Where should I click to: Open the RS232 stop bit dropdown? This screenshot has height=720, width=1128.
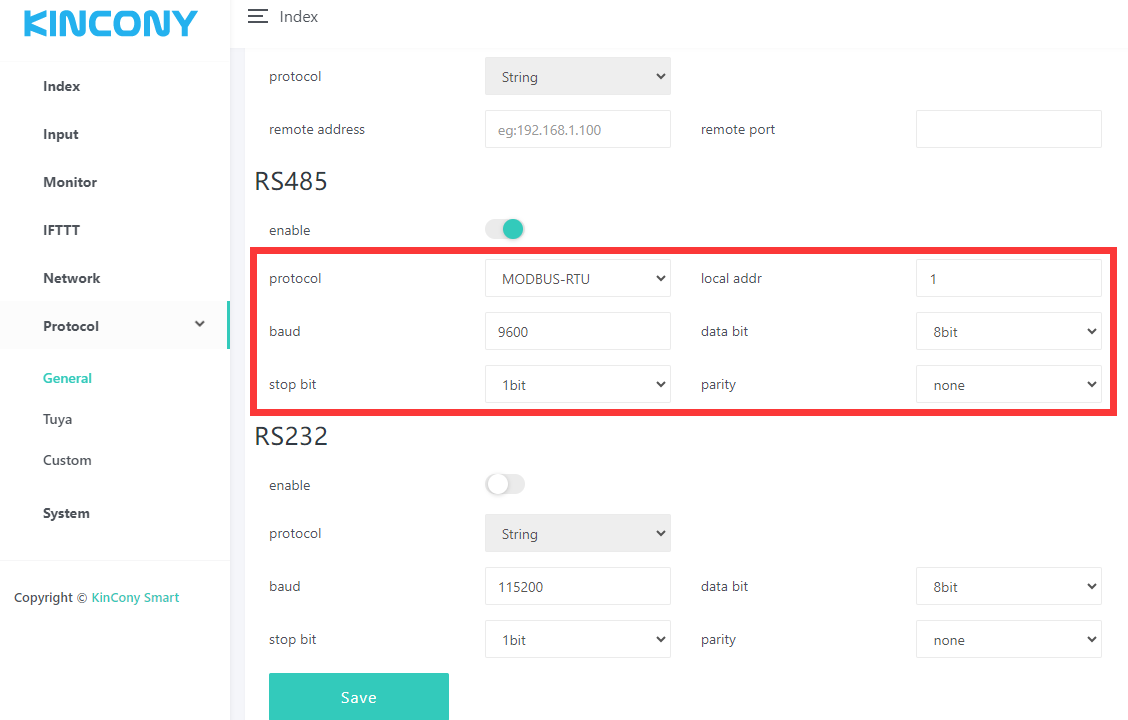pos(577,640)
